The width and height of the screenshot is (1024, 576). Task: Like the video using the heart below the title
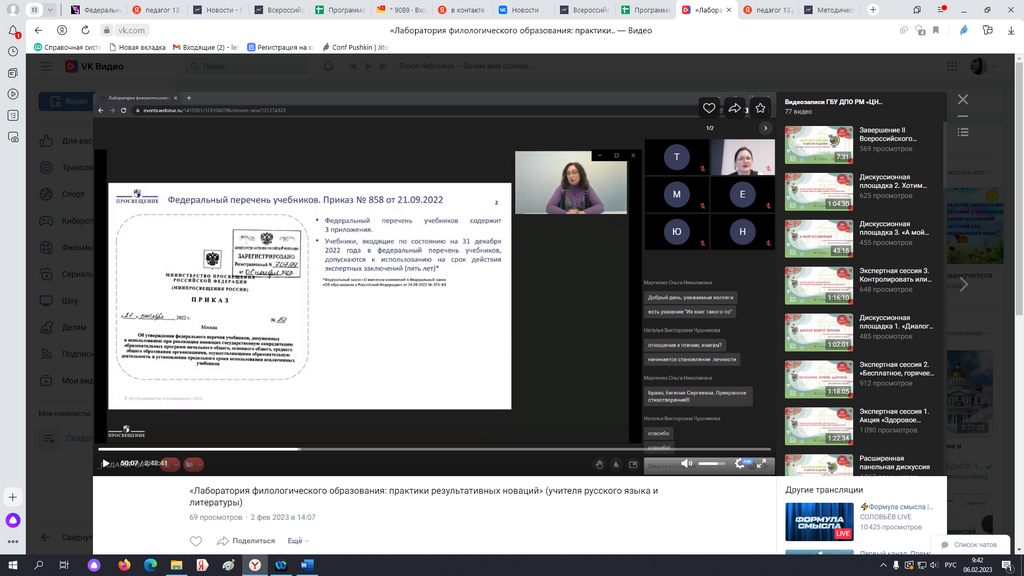pyautogui.click(x=196, y=540)
